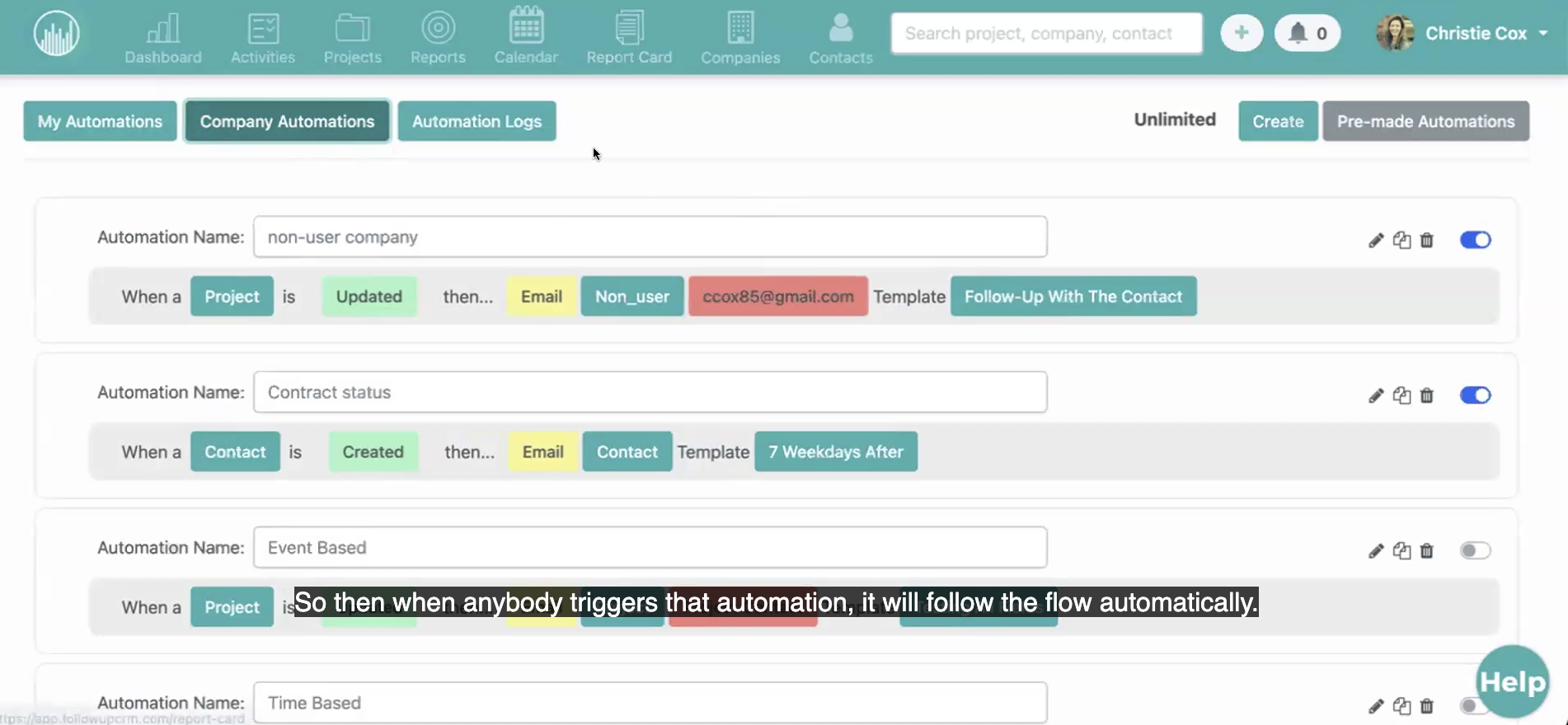Click the Create button
Image resolution: width=1568 pixels, height=725 pixels.
point(1278,121)
